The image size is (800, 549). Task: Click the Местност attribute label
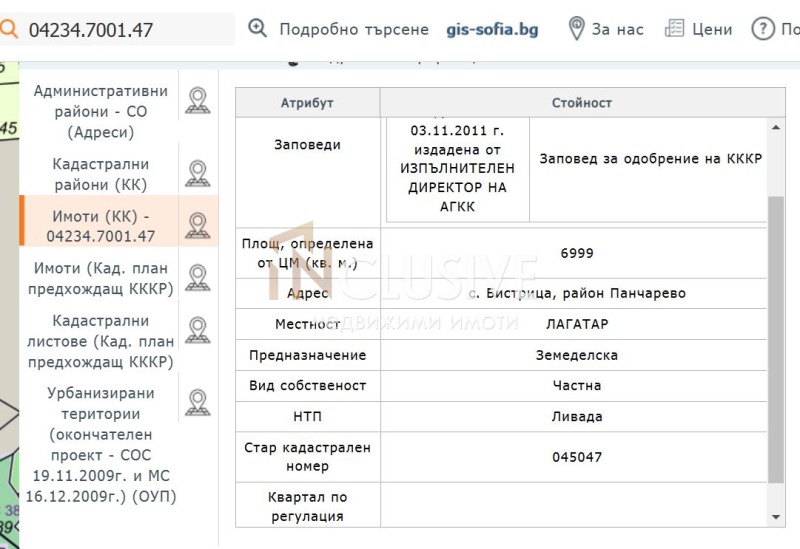(307, 324)
